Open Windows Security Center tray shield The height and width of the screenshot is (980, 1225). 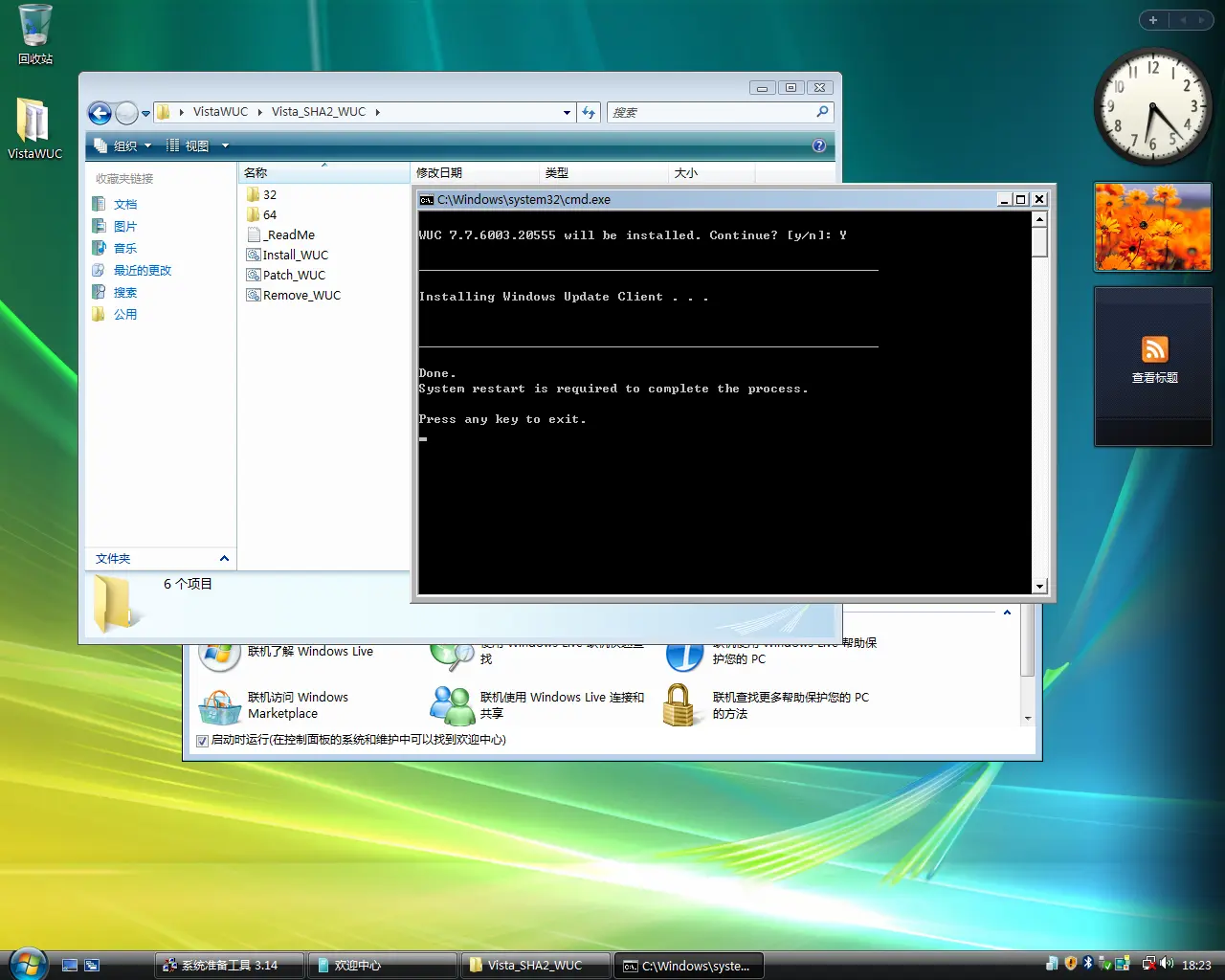point(1071,964)
